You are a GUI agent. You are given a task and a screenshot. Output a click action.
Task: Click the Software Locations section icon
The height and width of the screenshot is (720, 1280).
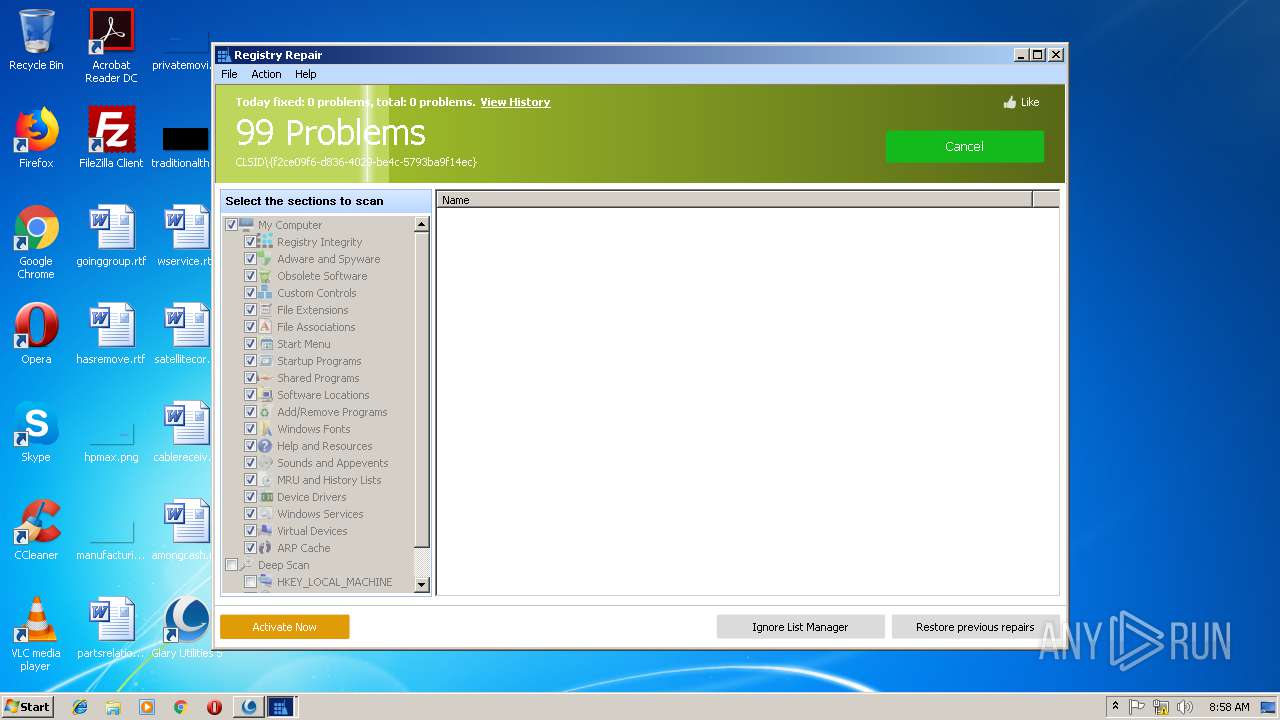266,395
